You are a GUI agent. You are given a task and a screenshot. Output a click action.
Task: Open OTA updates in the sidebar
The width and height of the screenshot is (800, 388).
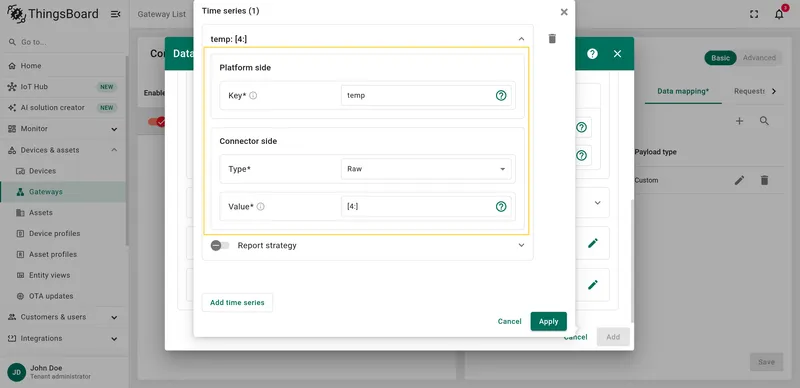[x=63, y=296]
